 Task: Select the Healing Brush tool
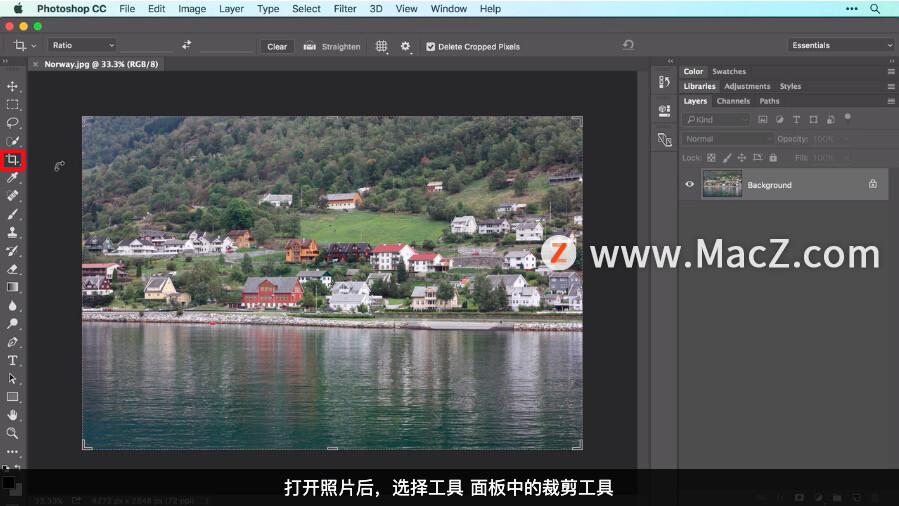[12, 195]
